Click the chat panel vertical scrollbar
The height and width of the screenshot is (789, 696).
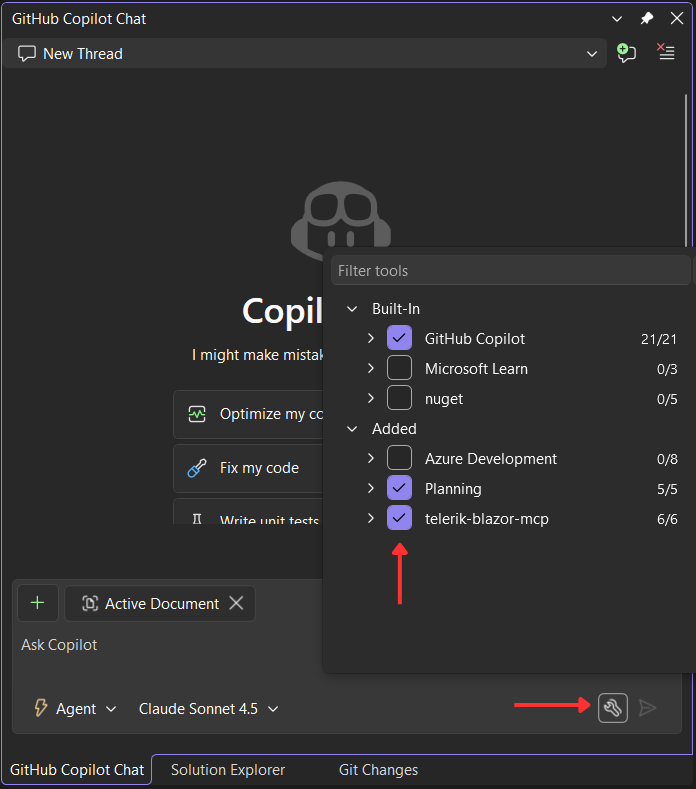coord(685,171)
